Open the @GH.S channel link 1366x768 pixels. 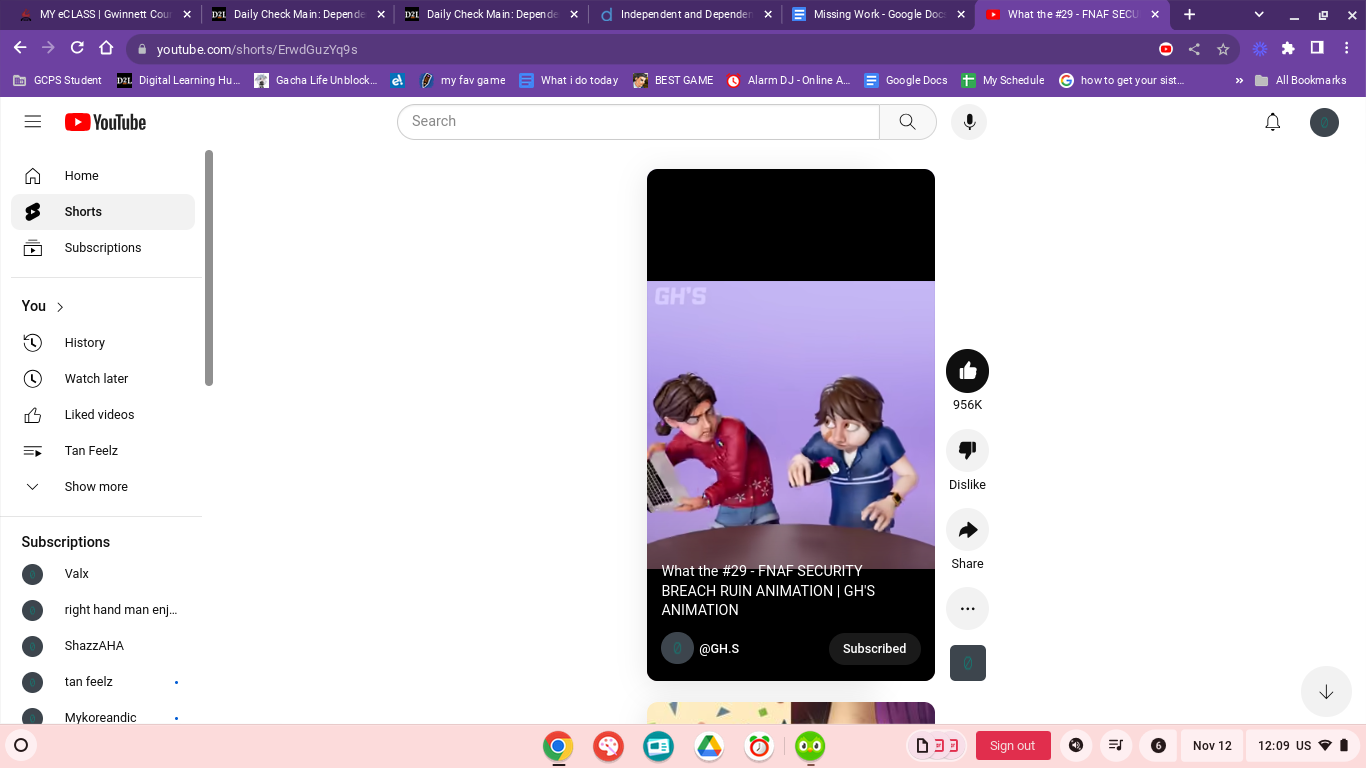(719, 648)
